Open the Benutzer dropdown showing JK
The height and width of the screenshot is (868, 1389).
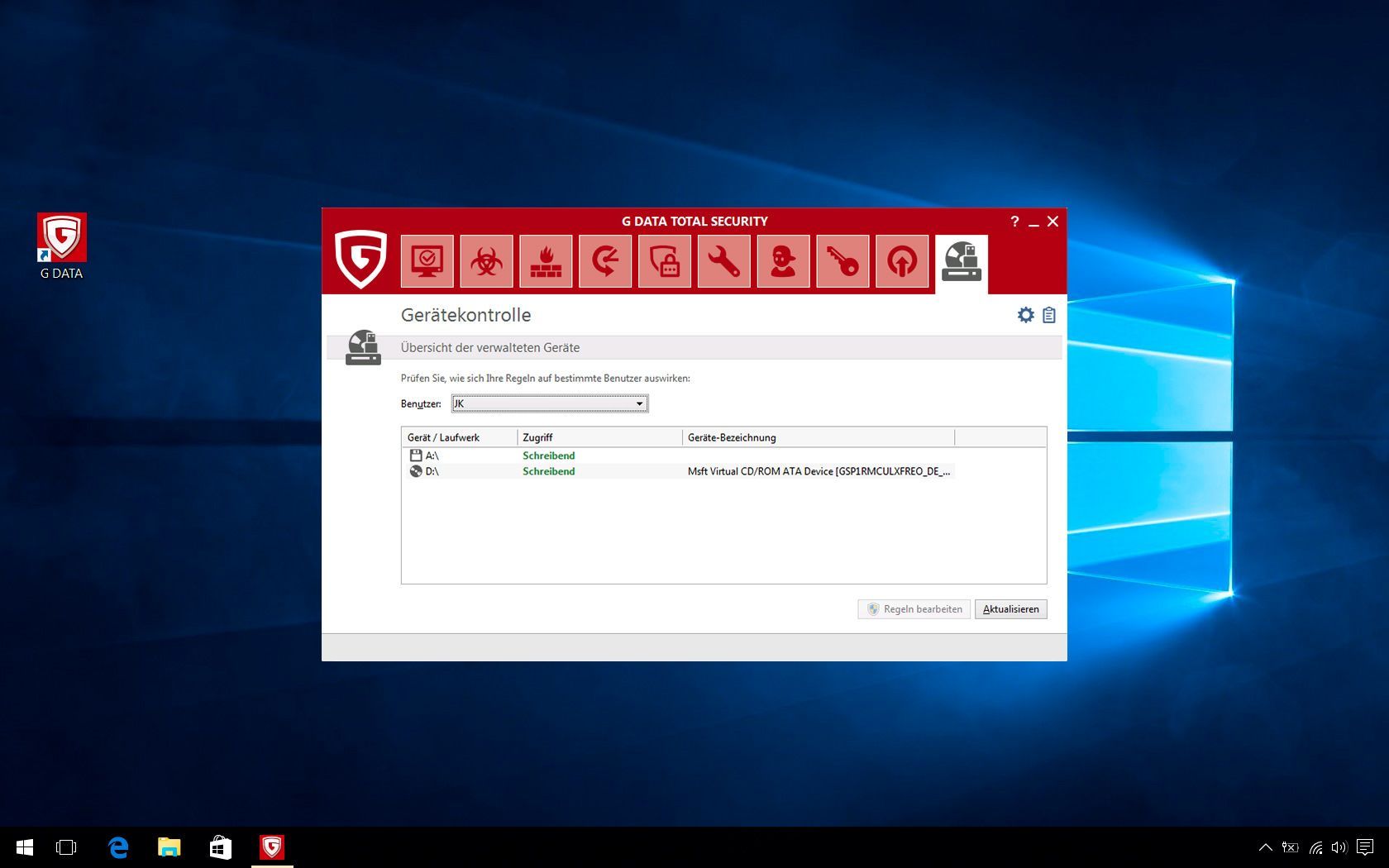pos(549,403)
